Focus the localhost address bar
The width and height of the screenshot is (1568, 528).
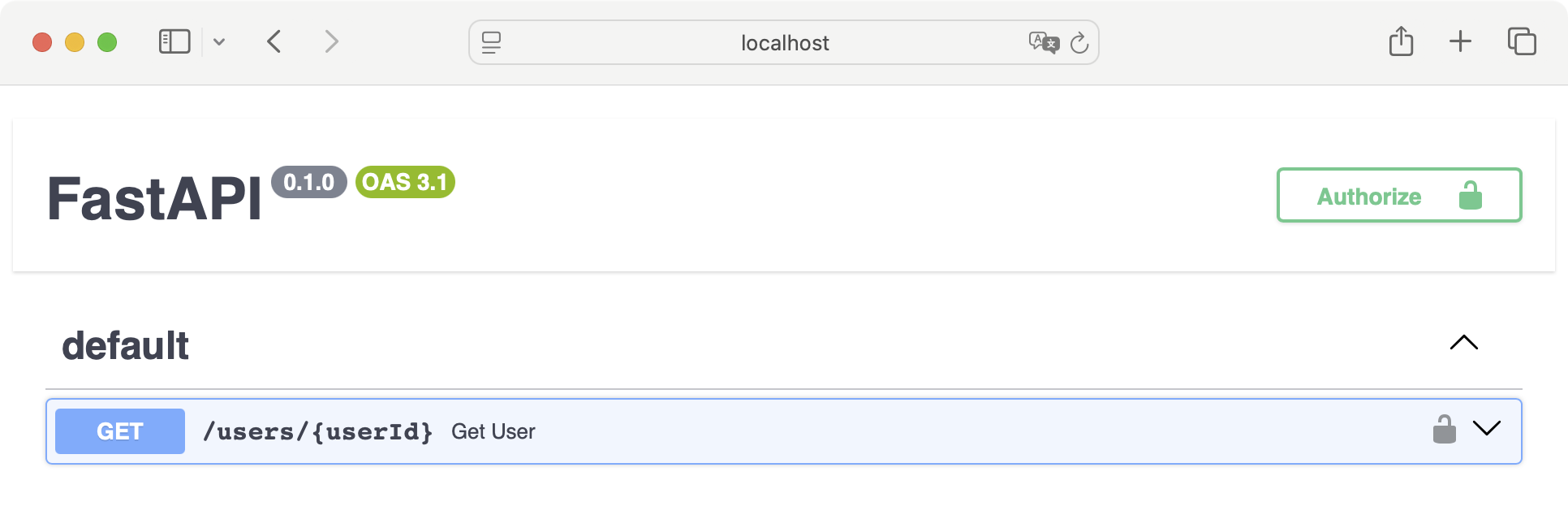(784, 43)
